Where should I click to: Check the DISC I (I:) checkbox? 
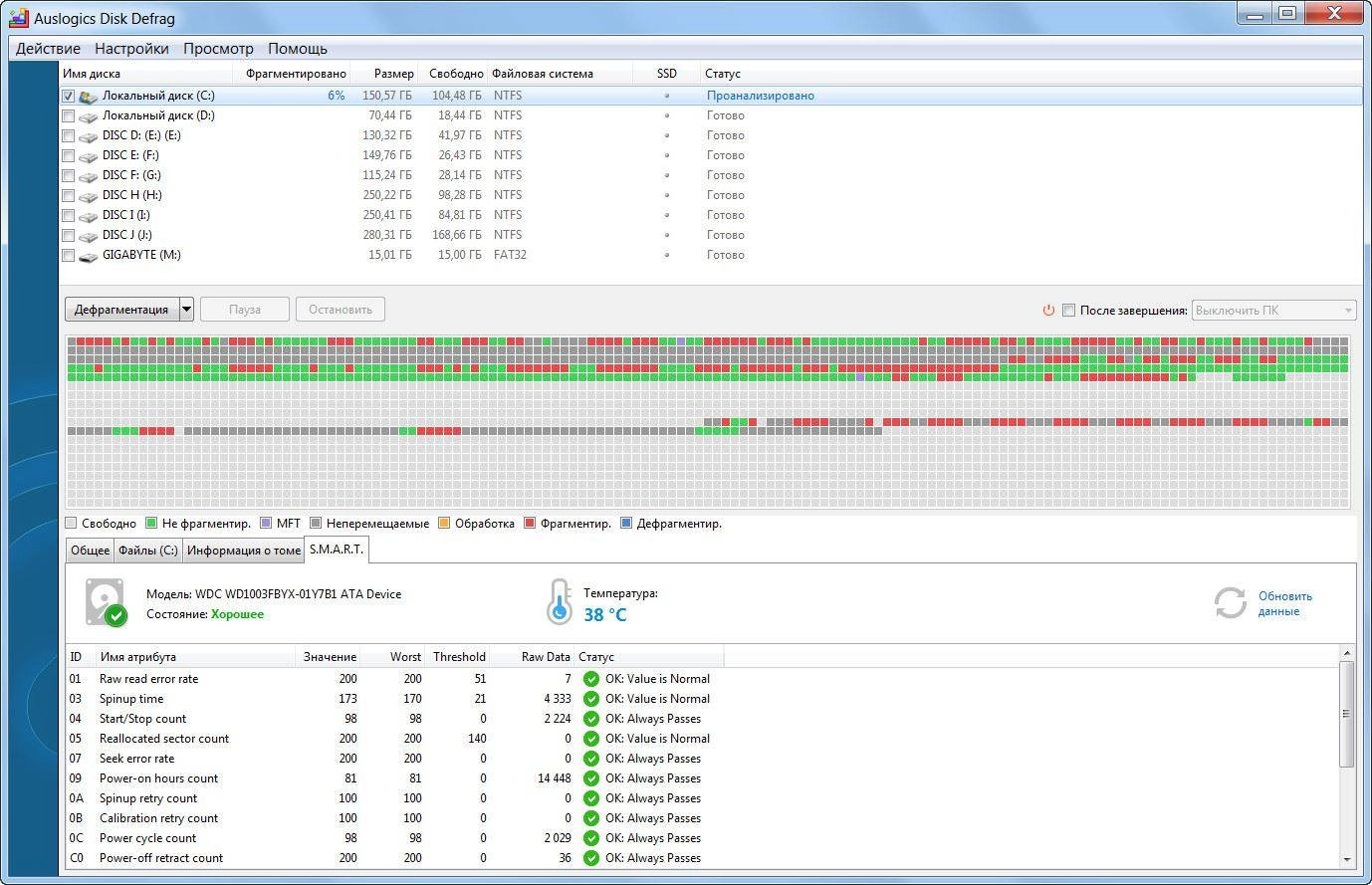click(68, 216)
